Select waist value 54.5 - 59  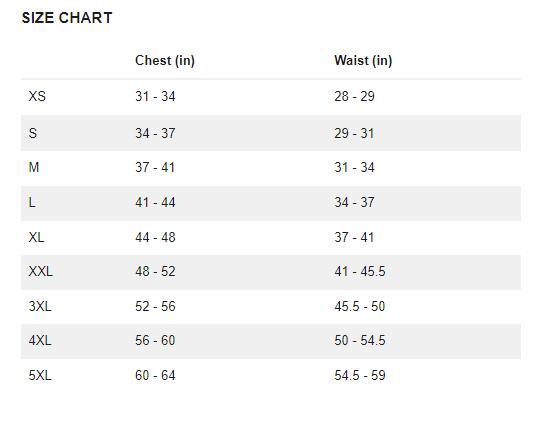pyautogui.click(x=360, y=375)
